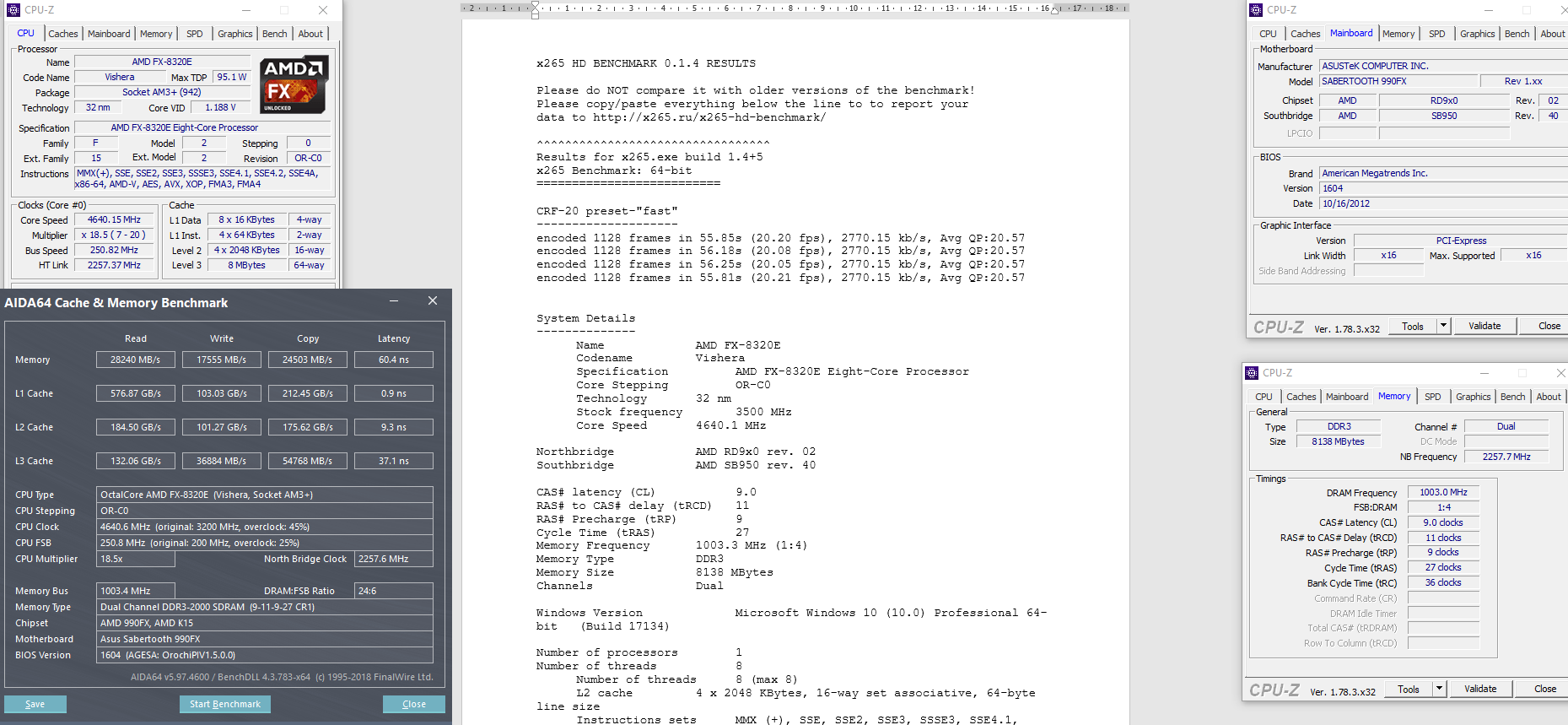Click the right indent marker on the document ruler

click(1054, 10)
